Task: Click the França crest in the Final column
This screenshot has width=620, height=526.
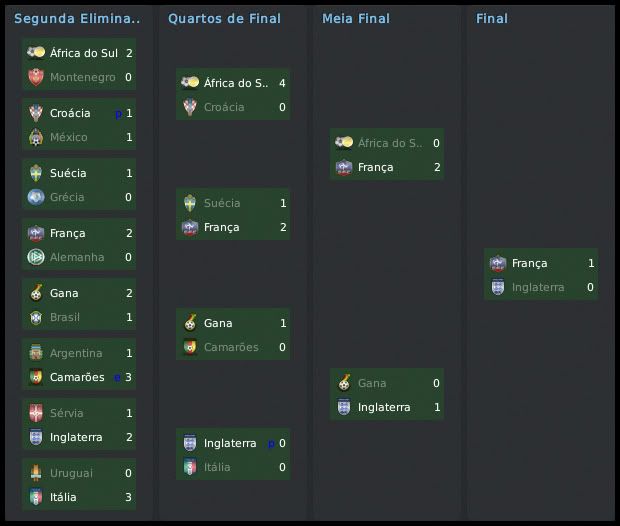Action: tap(497, 263)
